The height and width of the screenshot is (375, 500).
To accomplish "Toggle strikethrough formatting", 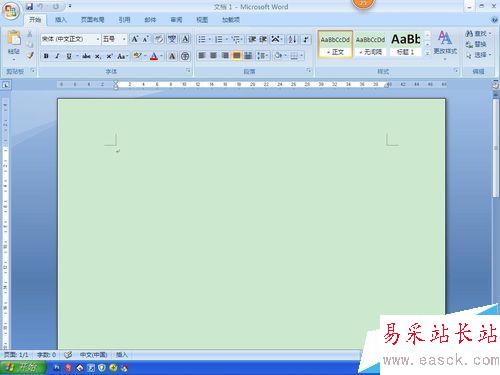I will point(86,56).
